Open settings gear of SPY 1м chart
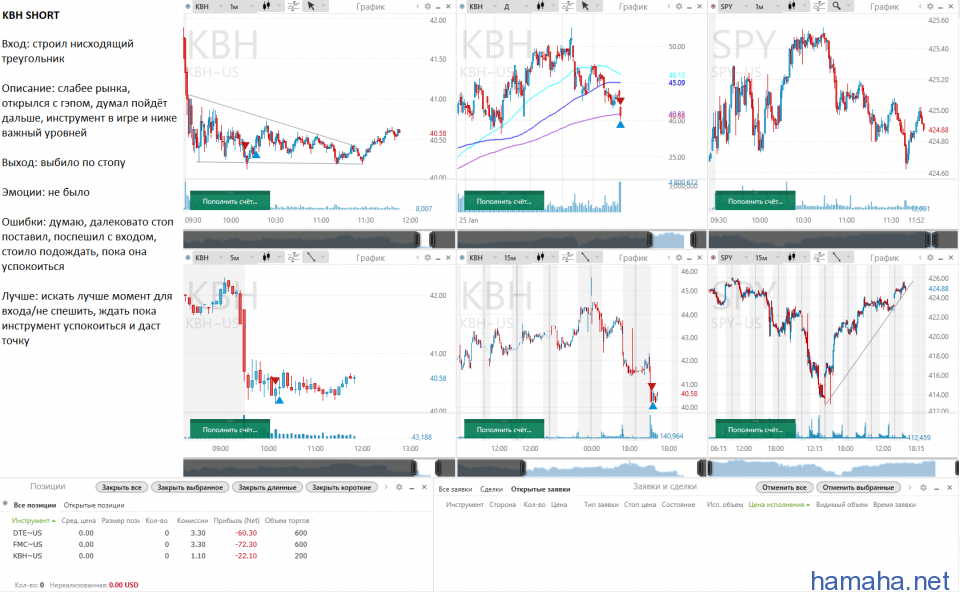The image size is (960, 592). [930, 6]
